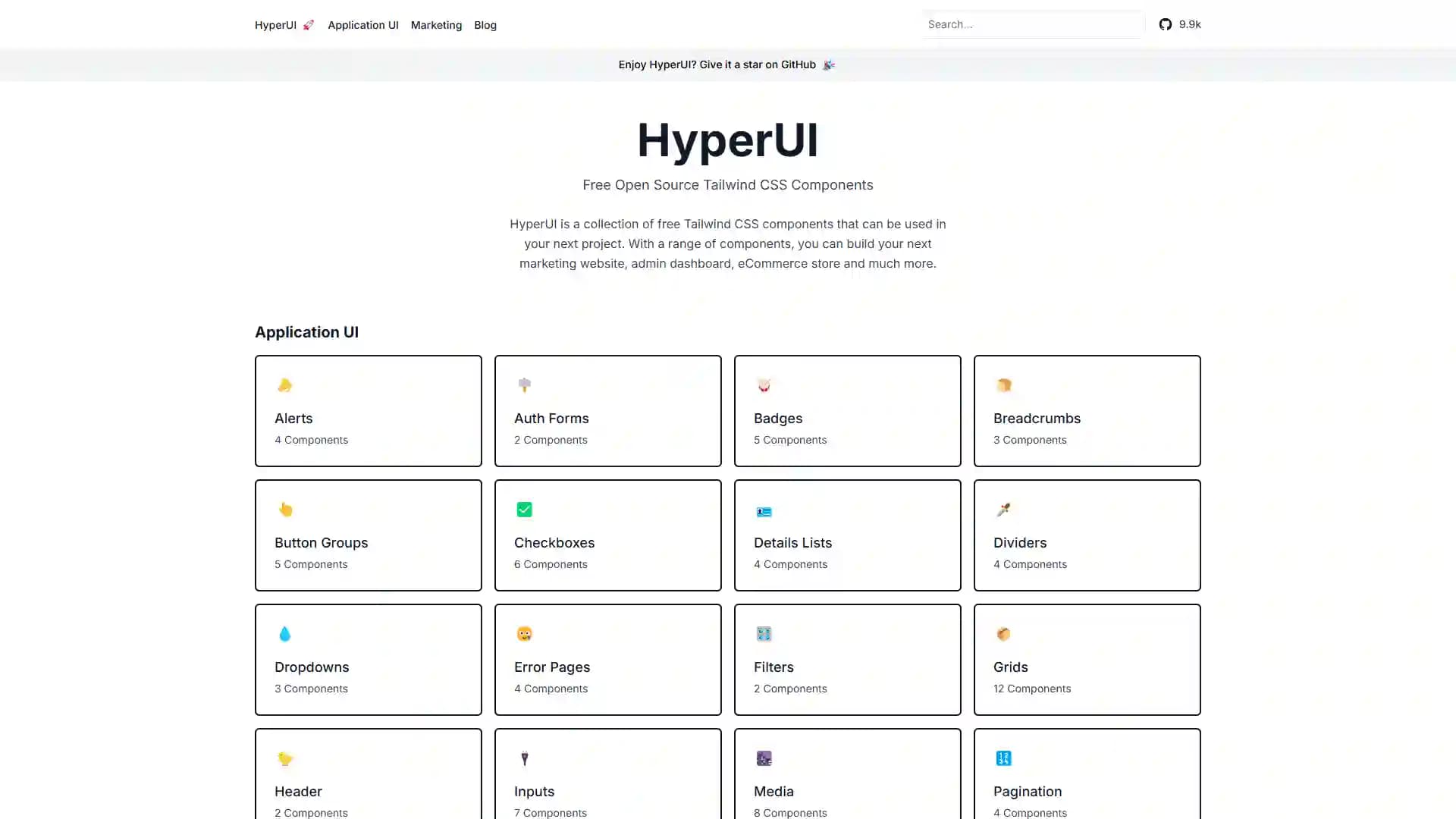Screen dimensions: 1456x819
Task: Focus the Search input field
Action: click(1033, 24)
